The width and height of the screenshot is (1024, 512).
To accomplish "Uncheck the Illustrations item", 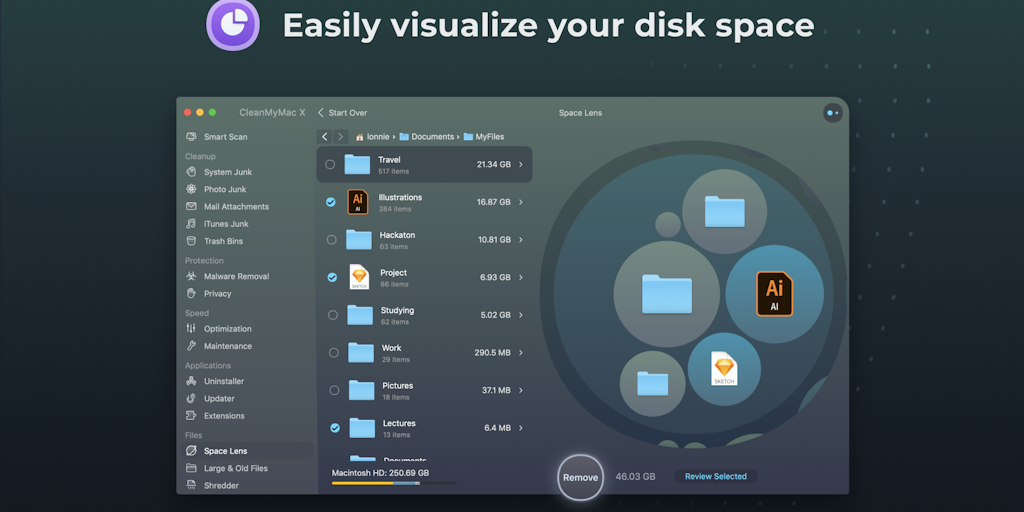I will tap(330, 202).
